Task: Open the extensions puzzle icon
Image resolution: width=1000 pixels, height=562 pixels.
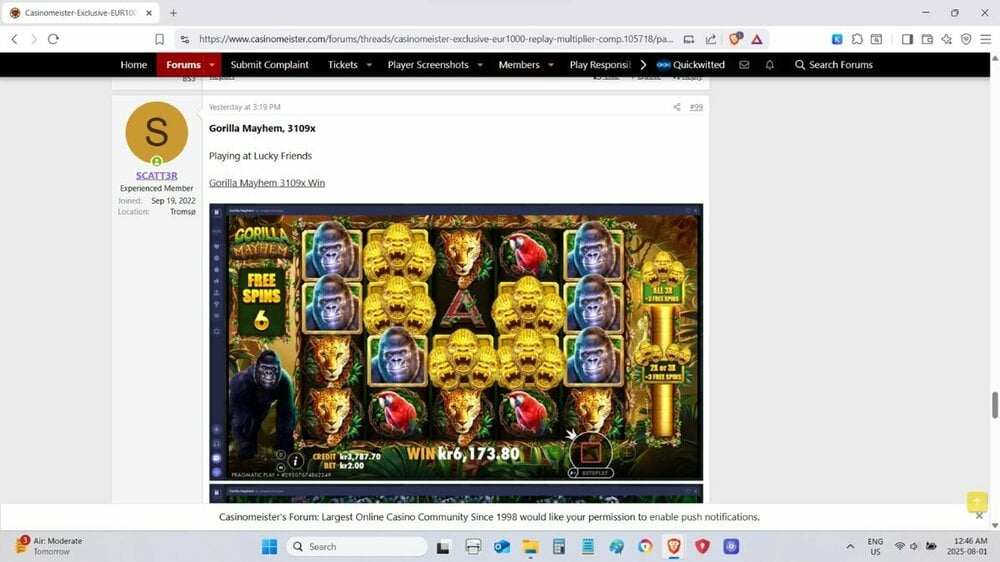Action: tap(857, 39)
